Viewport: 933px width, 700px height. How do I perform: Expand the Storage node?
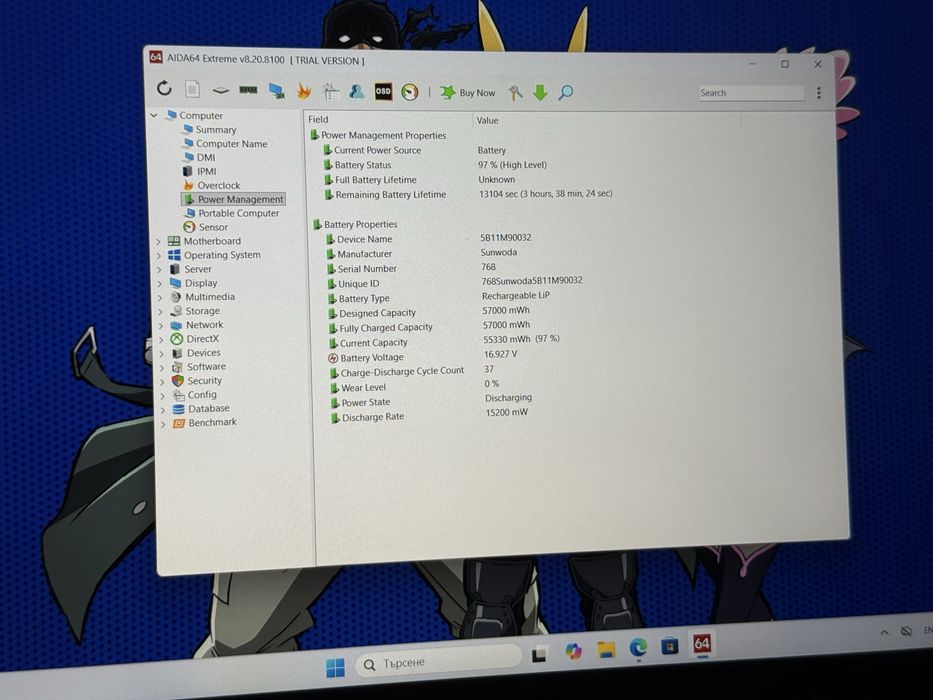click(x=160, y=311)
